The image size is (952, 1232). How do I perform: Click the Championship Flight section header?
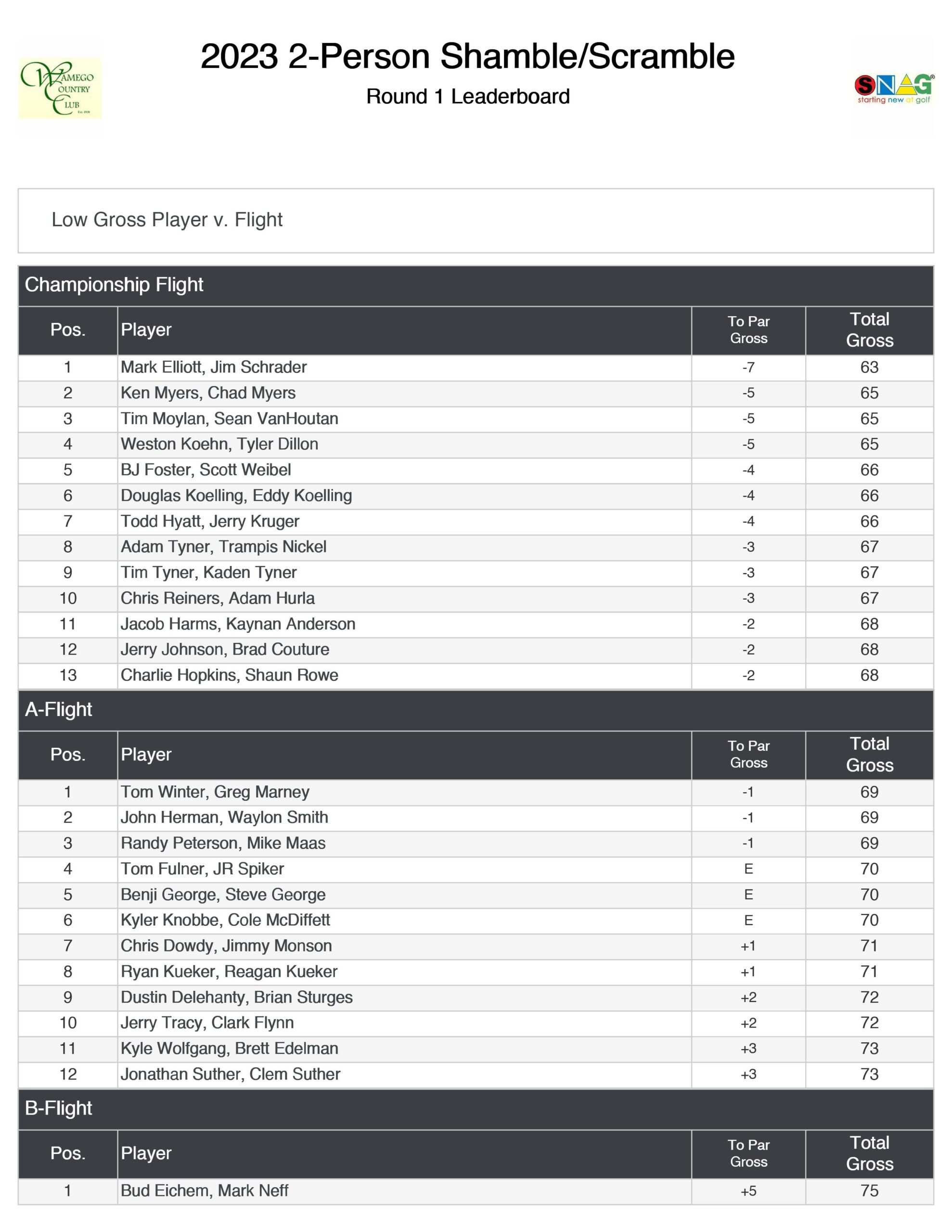(x=114, y=285)
